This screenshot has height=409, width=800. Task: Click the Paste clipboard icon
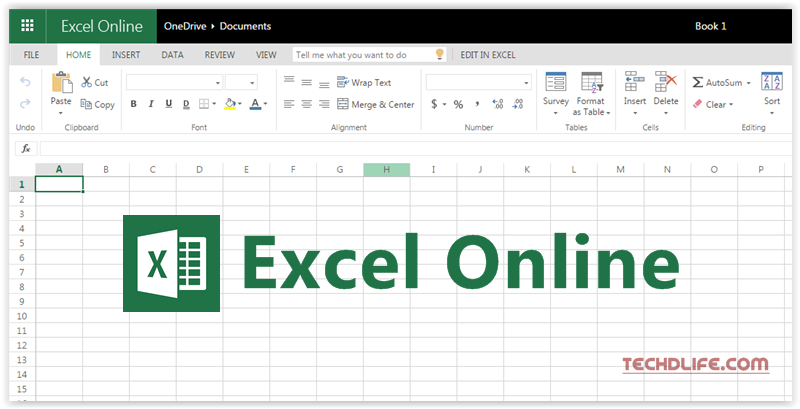pos(61,83)
